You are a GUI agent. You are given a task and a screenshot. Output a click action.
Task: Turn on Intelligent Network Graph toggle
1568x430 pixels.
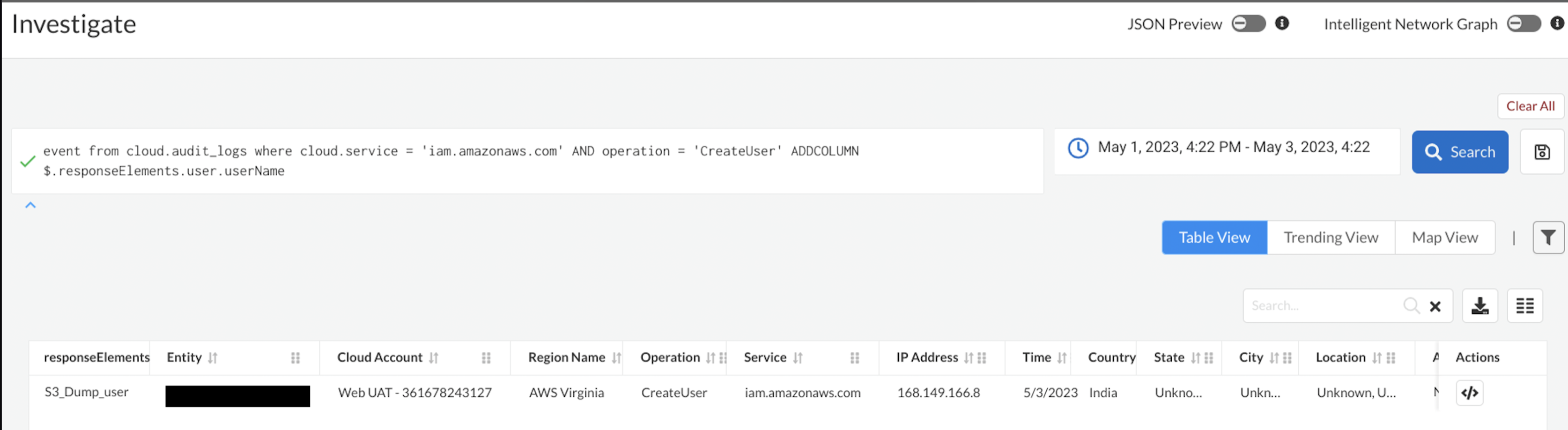tap(1523, 23)
